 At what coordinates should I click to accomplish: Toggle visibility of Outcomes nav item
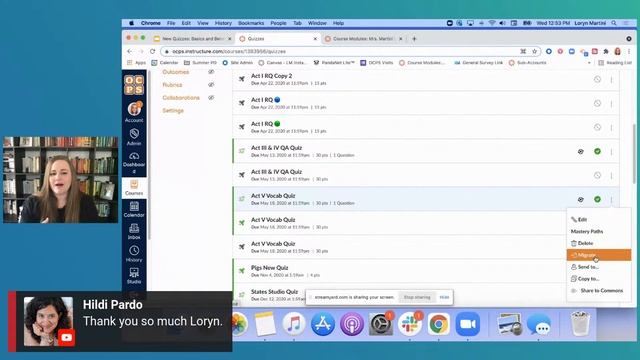coord(211,72)
